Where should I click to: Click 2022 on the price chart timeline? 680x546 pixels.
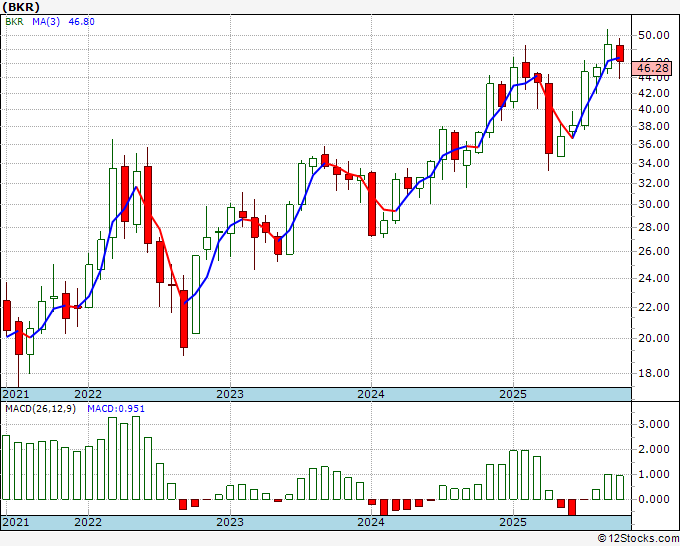click(x=88, y=394)
